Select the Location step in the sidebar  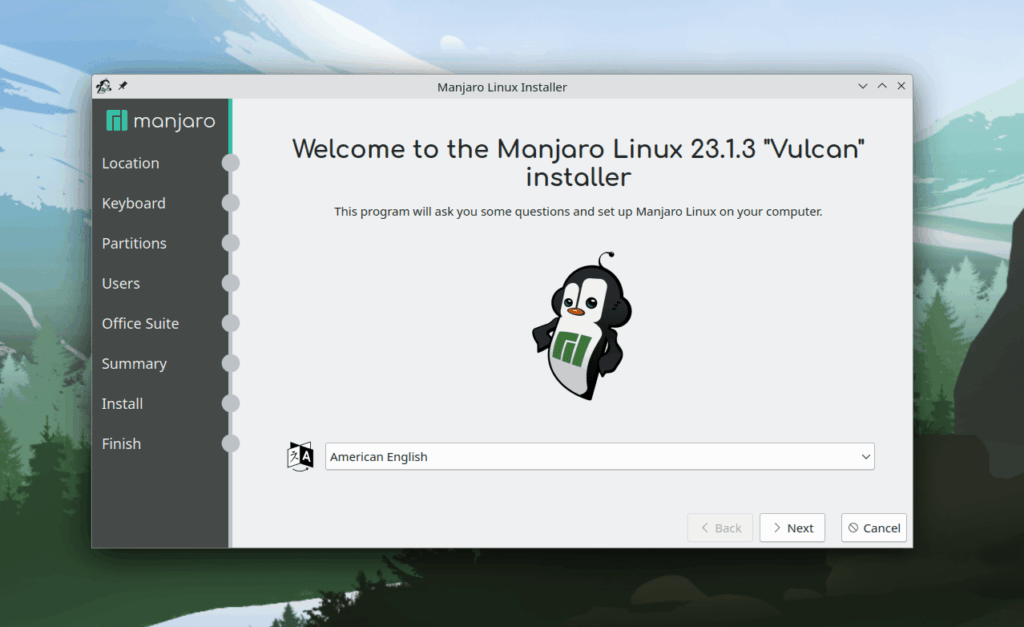tap(130, 163)
